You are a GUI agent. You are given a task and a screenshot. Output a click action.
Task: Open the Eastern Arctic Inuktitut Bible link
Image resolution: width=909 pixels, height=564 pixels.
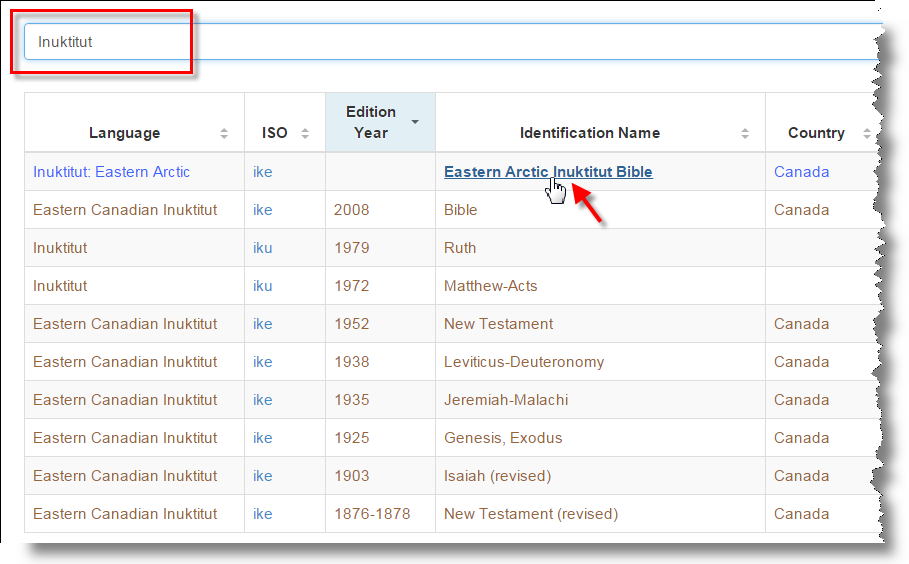[x=548, y=172]
